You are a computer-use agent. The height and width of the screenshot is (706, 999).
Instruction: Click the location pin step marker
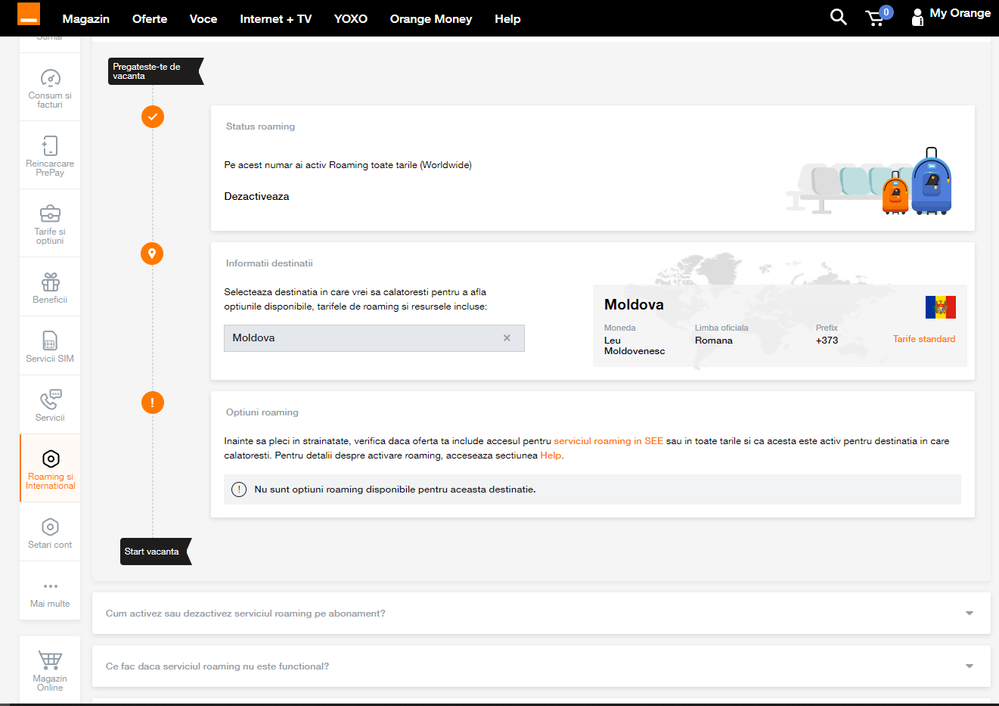[x=152, y=254]
